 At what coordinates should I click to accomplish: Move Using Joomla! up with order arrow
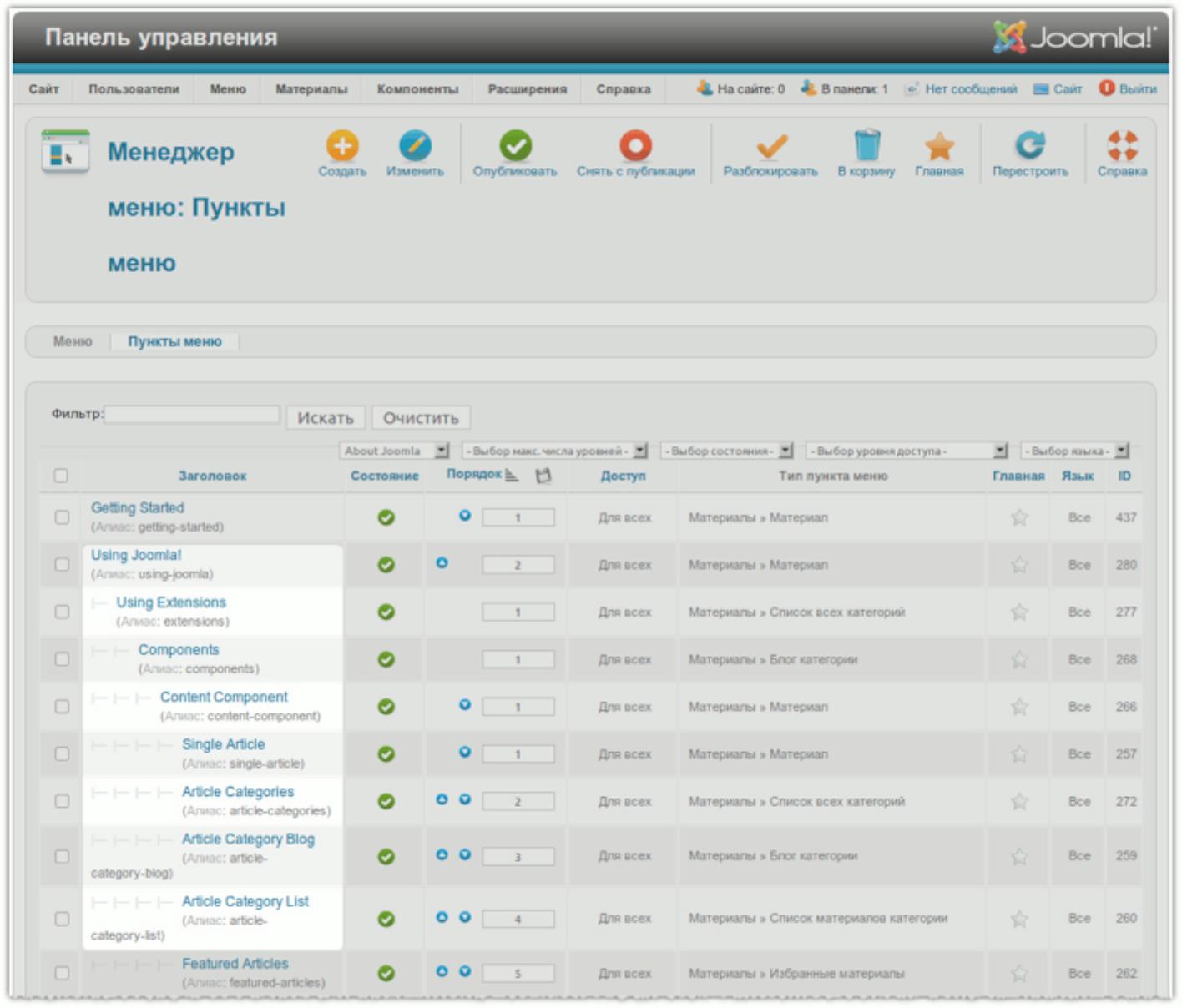[442, 563]
